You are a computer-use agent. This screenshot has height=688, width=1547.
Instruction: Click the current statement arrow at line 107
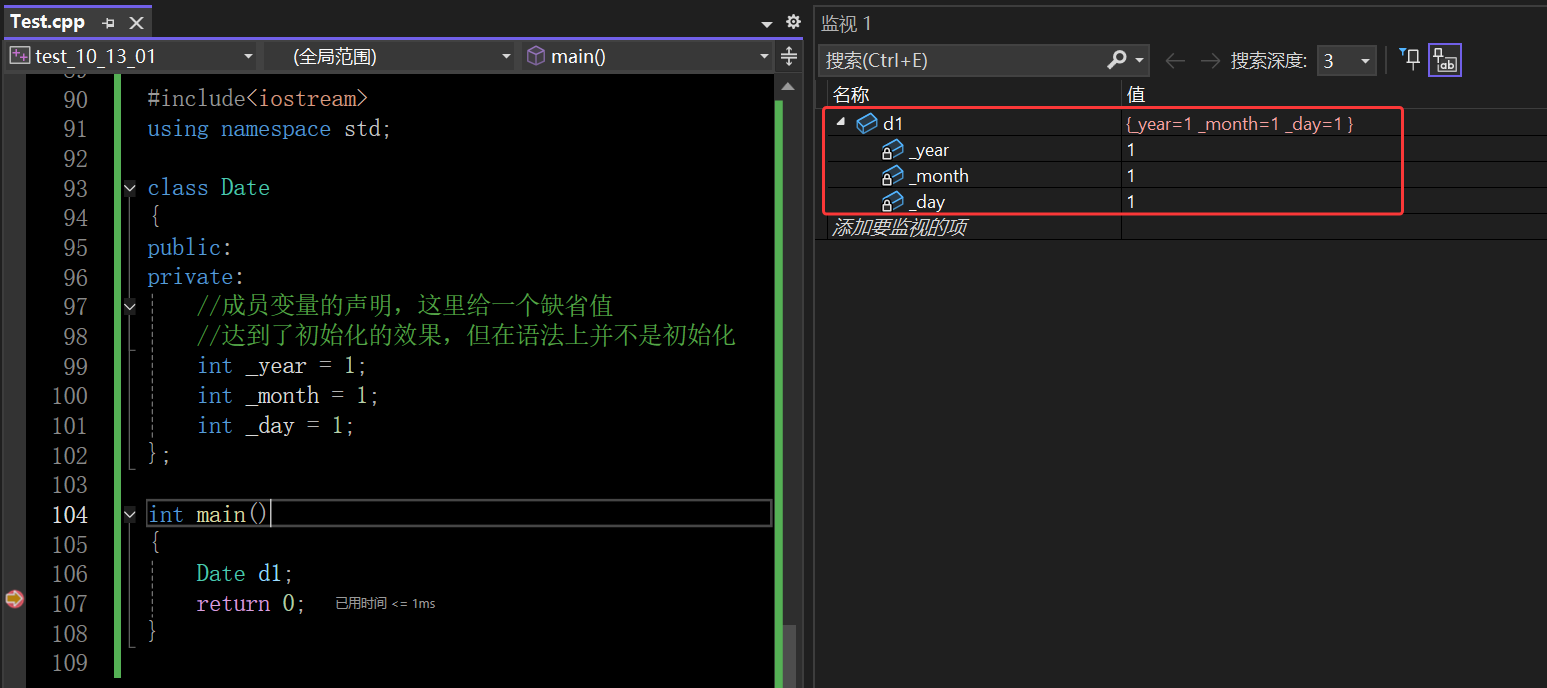14,599
